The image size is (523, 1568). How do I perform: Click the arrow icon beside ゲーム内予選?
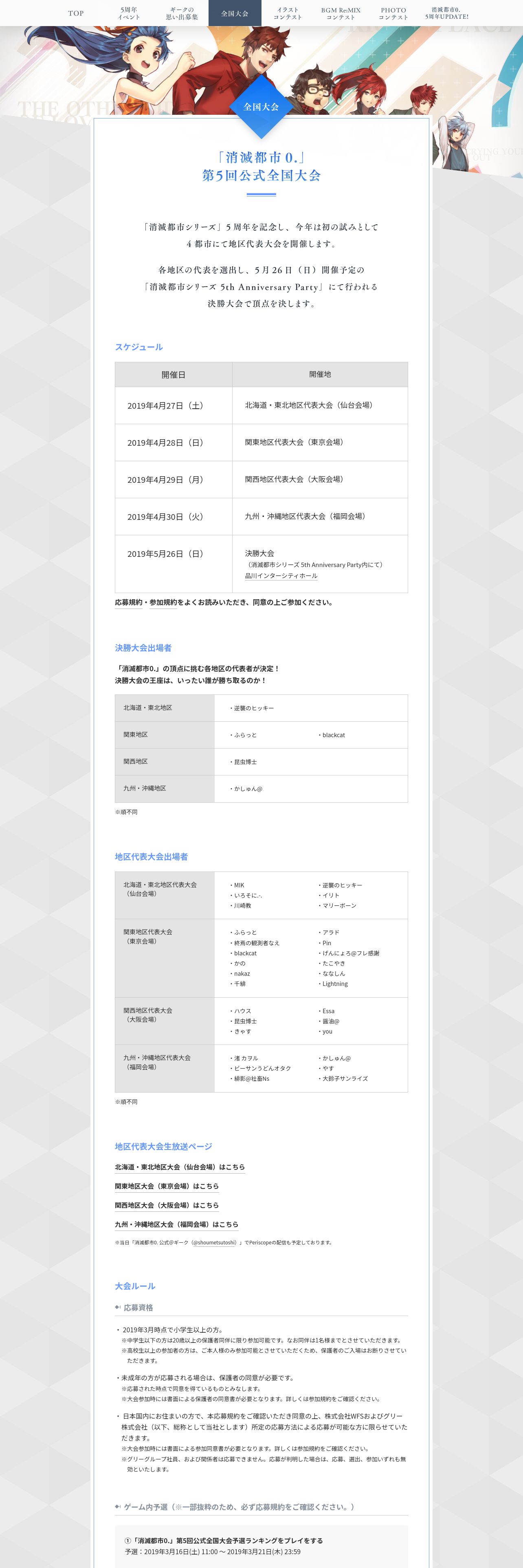117,1507
